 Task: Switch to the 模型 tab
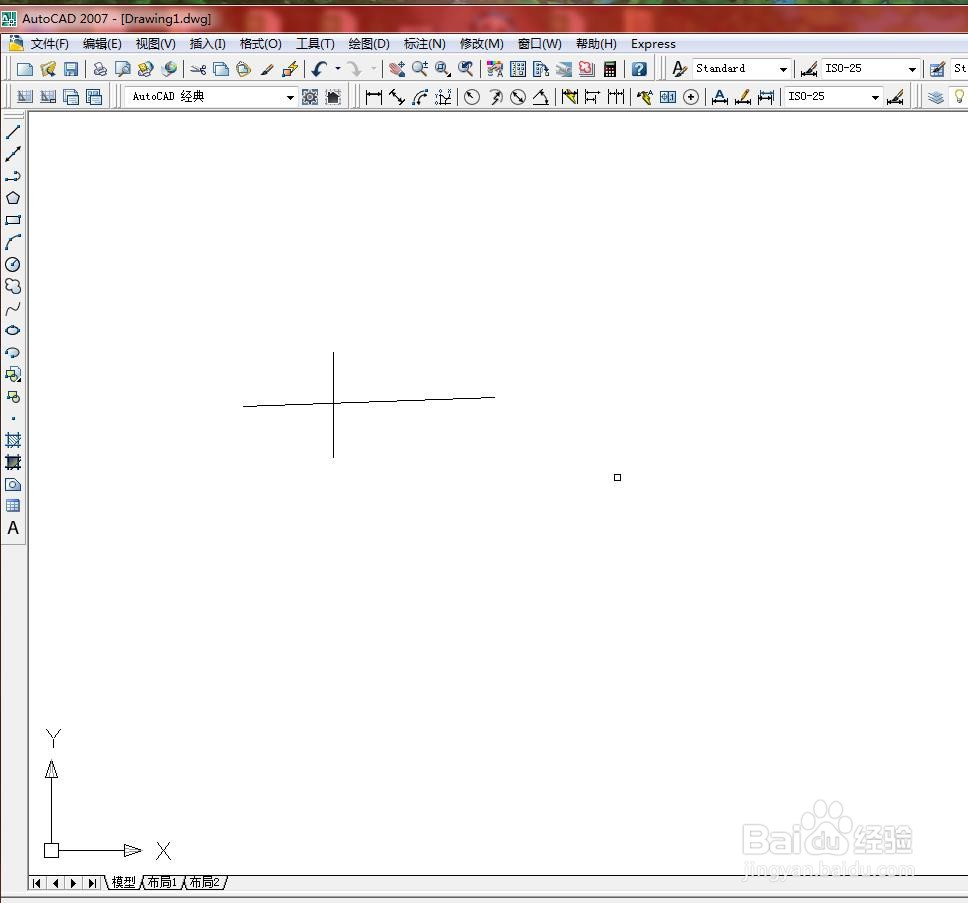pos(123,883)
